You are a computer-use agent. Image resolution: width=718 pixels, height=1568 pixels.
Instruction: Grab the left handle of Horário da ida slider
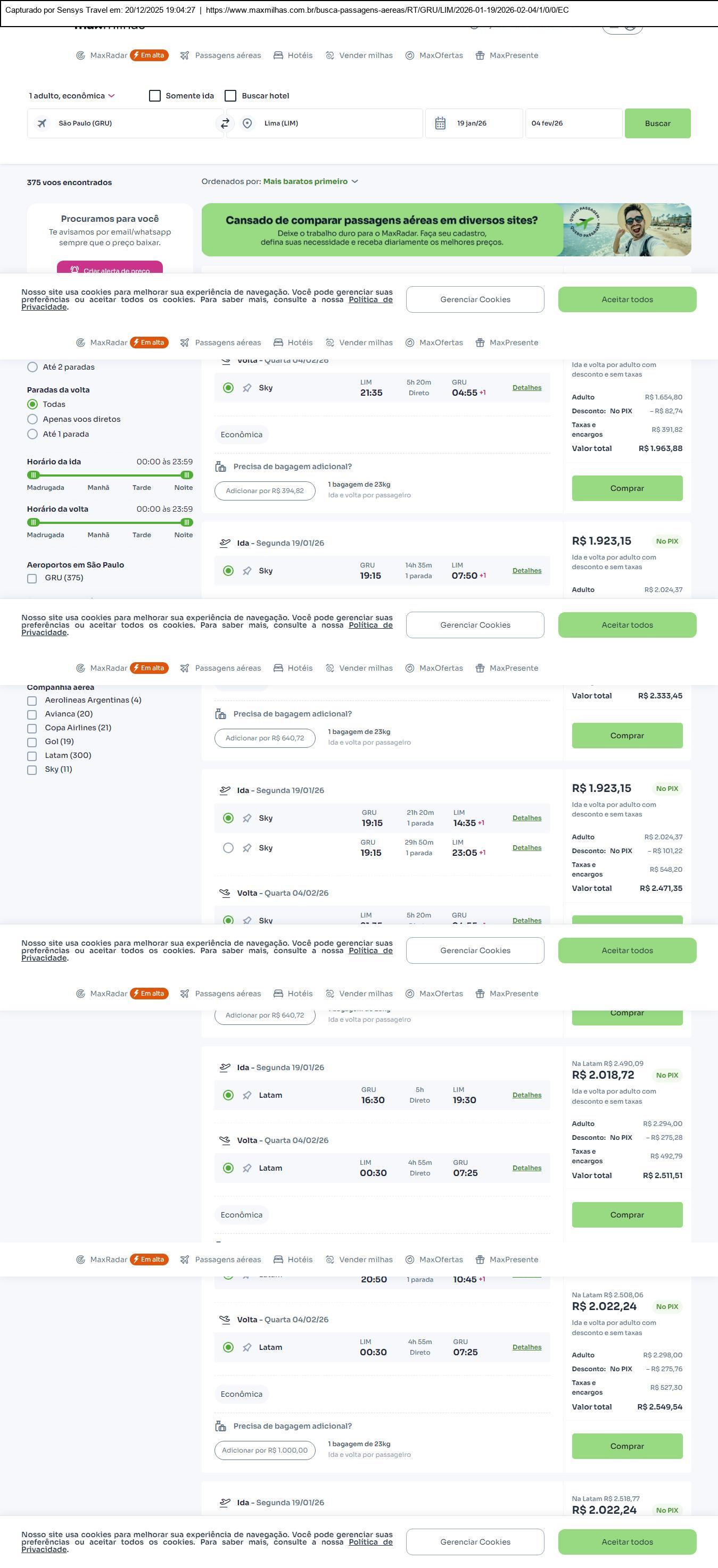point(34,475)
